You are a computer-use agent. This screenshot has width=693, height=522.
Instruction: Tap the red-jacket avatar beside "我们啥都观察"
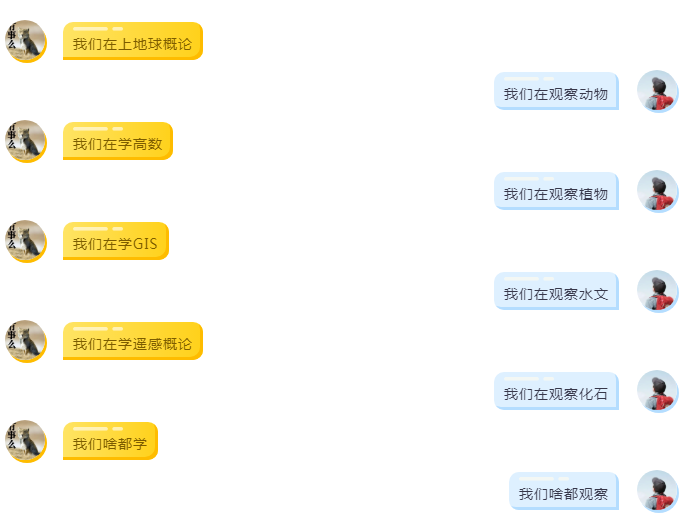657,491
